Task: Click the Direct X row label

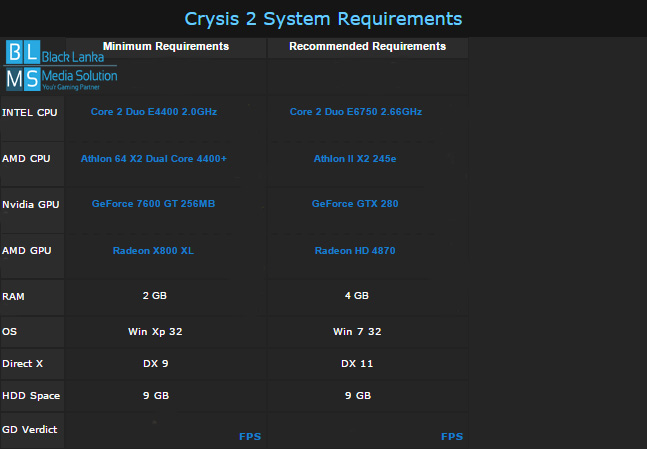Action: (23, 364)
